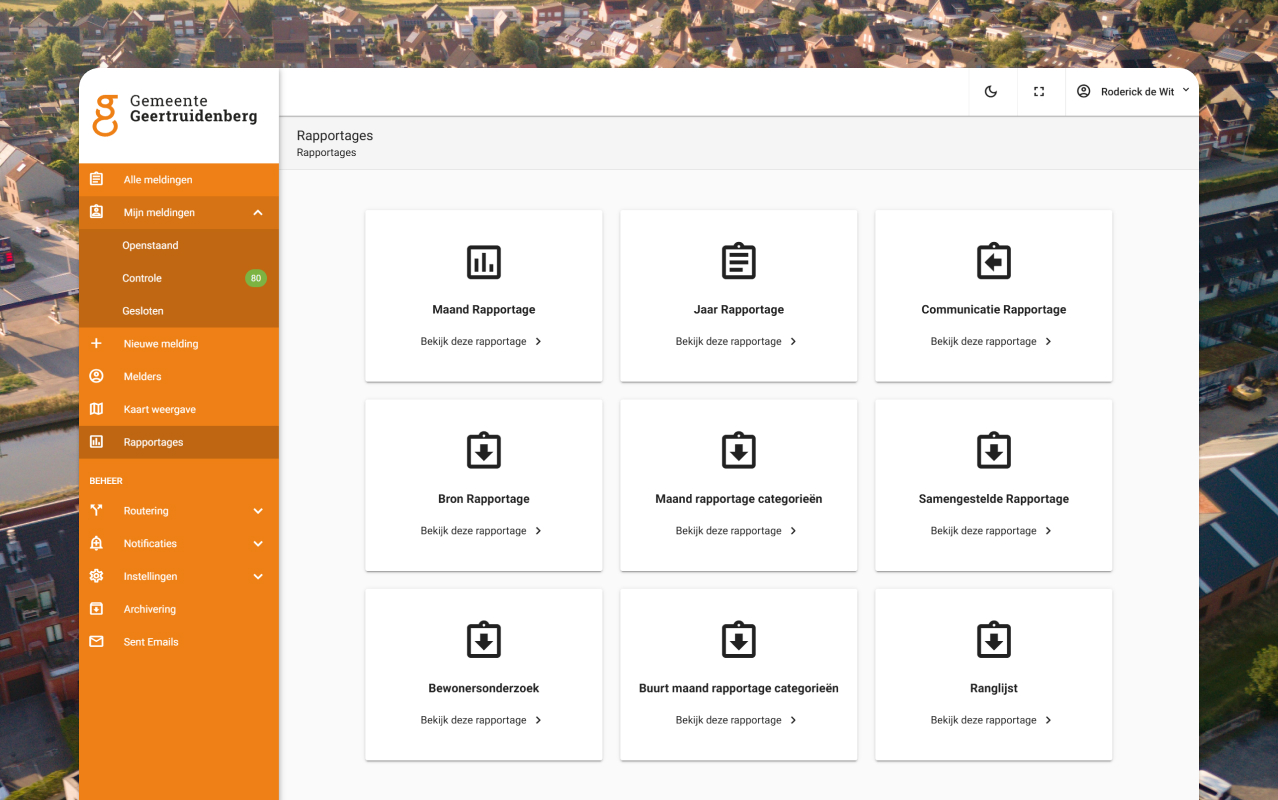Viewport: 1278px width, 800px height.
Task: Toggle dark mode with the moon icon
Action: tap(991, 91)
